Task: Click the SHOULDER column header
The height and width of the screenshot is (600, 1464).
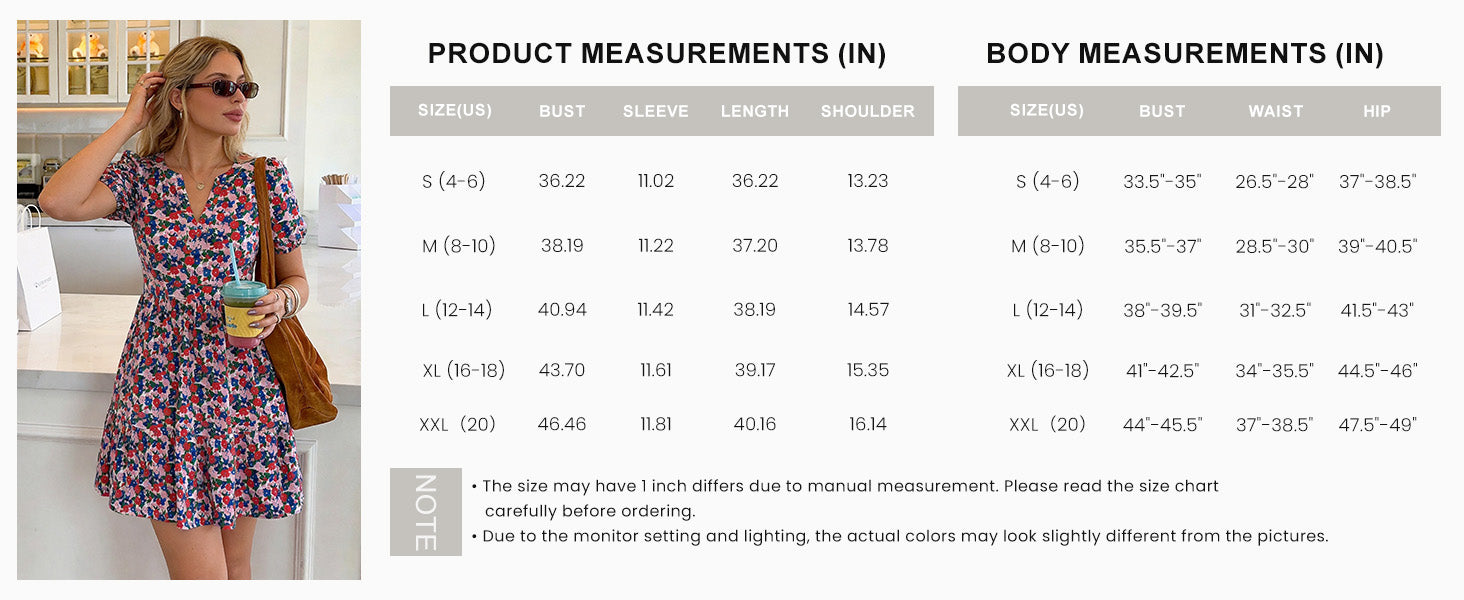Action: coord(868,111)
